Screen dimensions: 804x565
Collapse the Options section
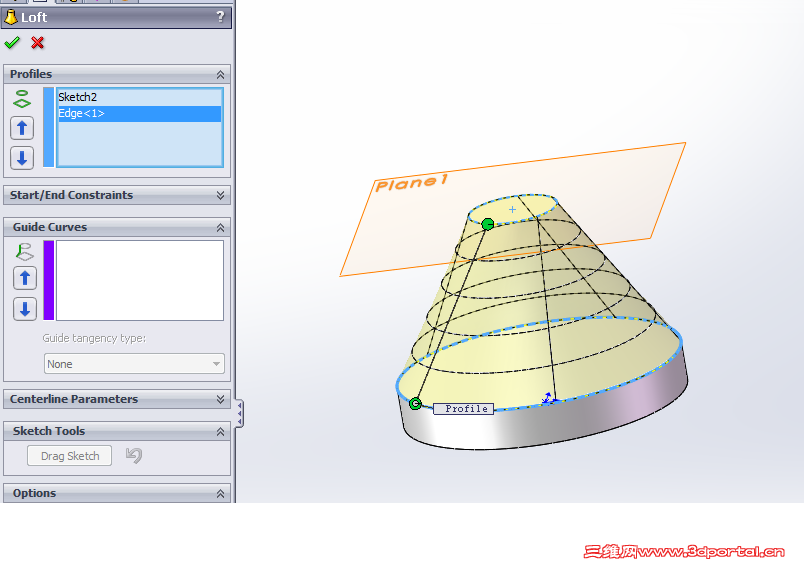(220, 494)
